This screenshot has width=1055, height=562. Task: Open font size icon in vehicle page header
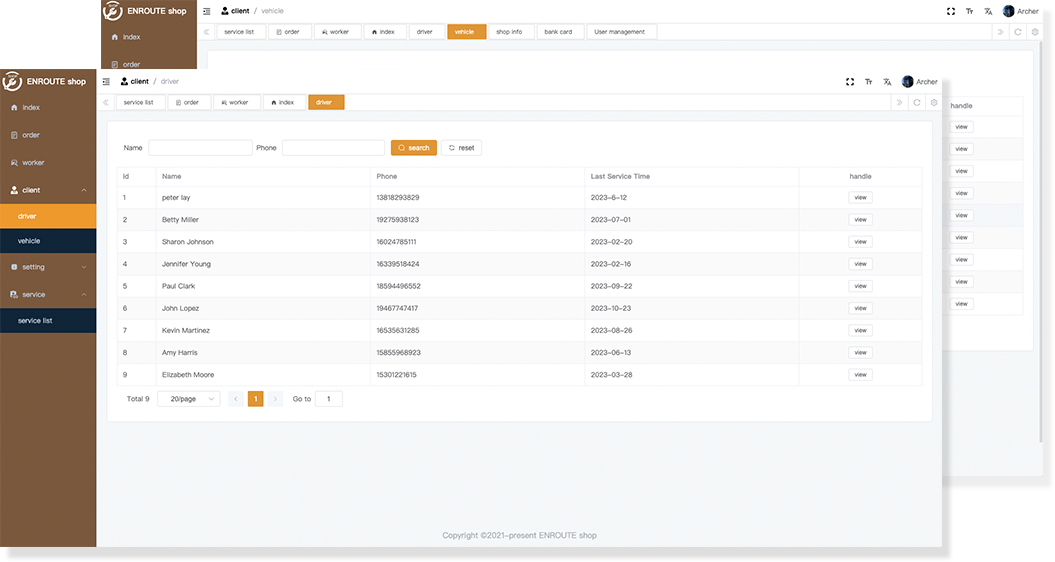click(969, 11)
